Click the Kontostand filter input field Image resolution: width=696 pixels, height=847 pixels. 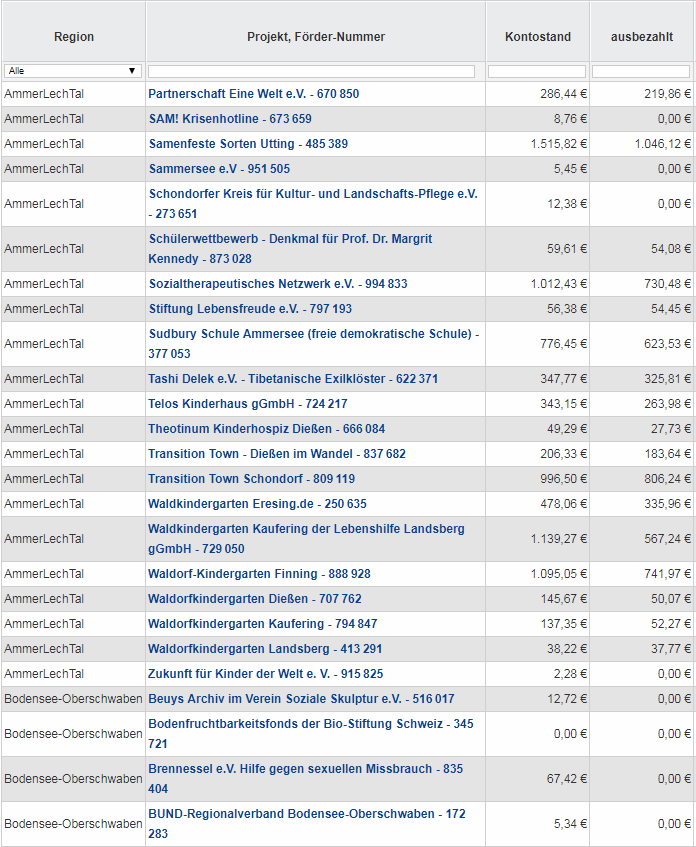(537, 71)
